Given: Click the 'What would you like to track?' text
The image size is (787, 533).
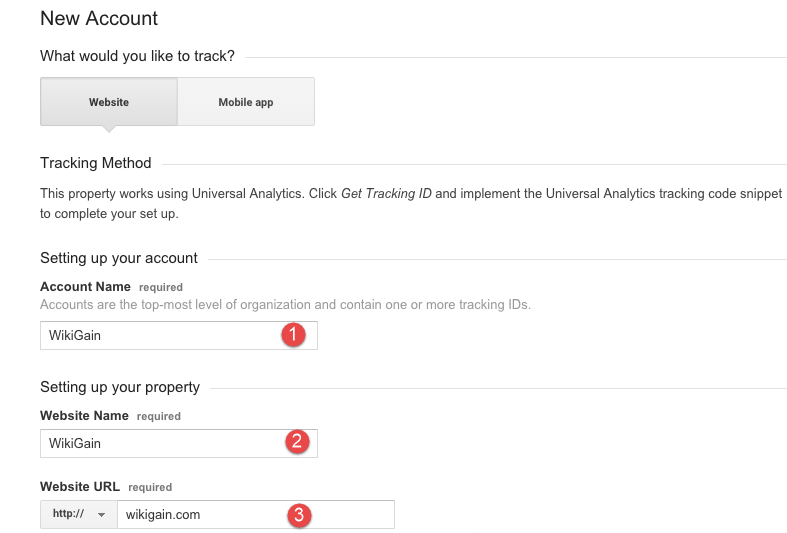Looking at the screenshot, I should [x=138, y=56].
